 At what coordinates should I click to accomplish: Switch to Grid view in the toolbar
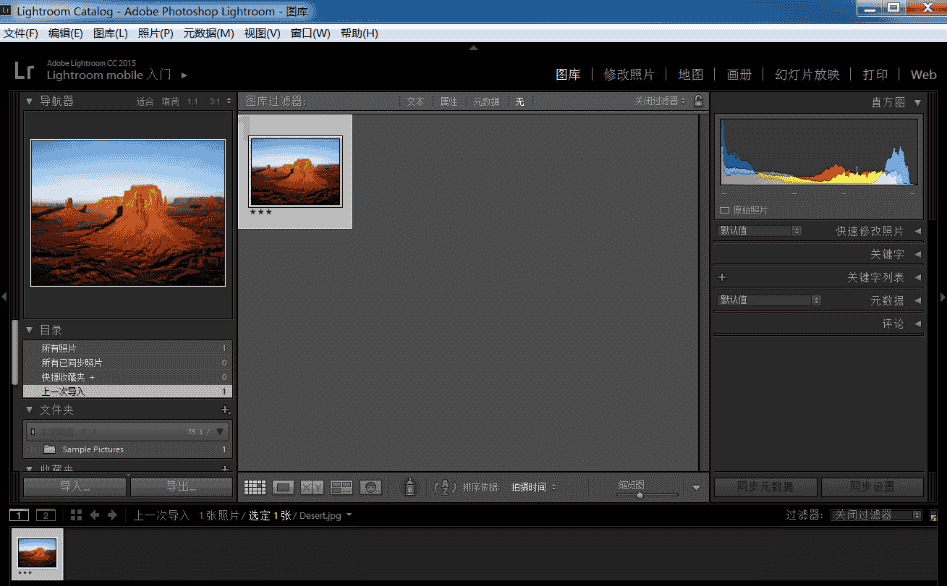tap(255, 487)
